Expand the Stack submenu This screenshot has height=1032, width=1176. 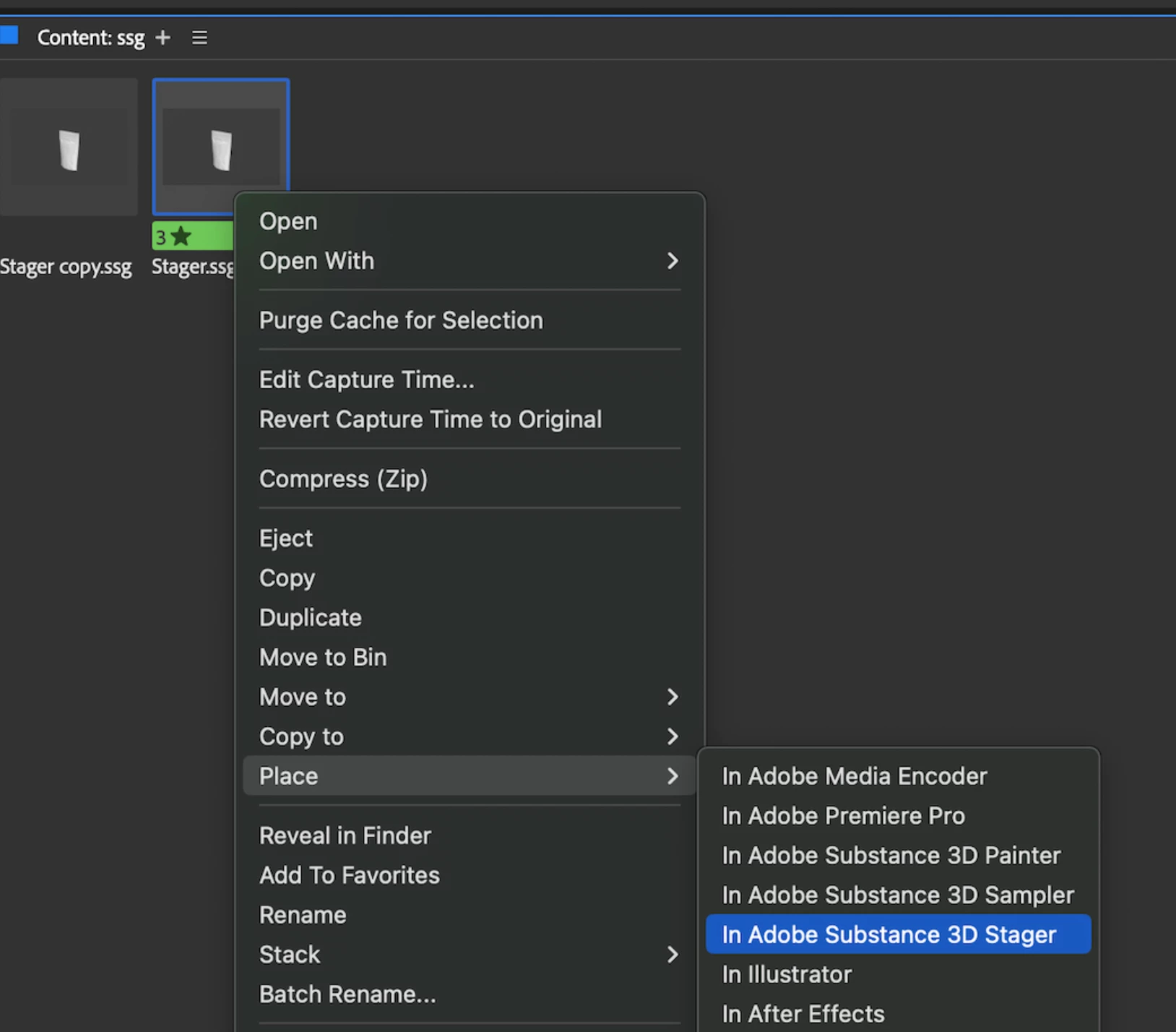coord(470,955)
